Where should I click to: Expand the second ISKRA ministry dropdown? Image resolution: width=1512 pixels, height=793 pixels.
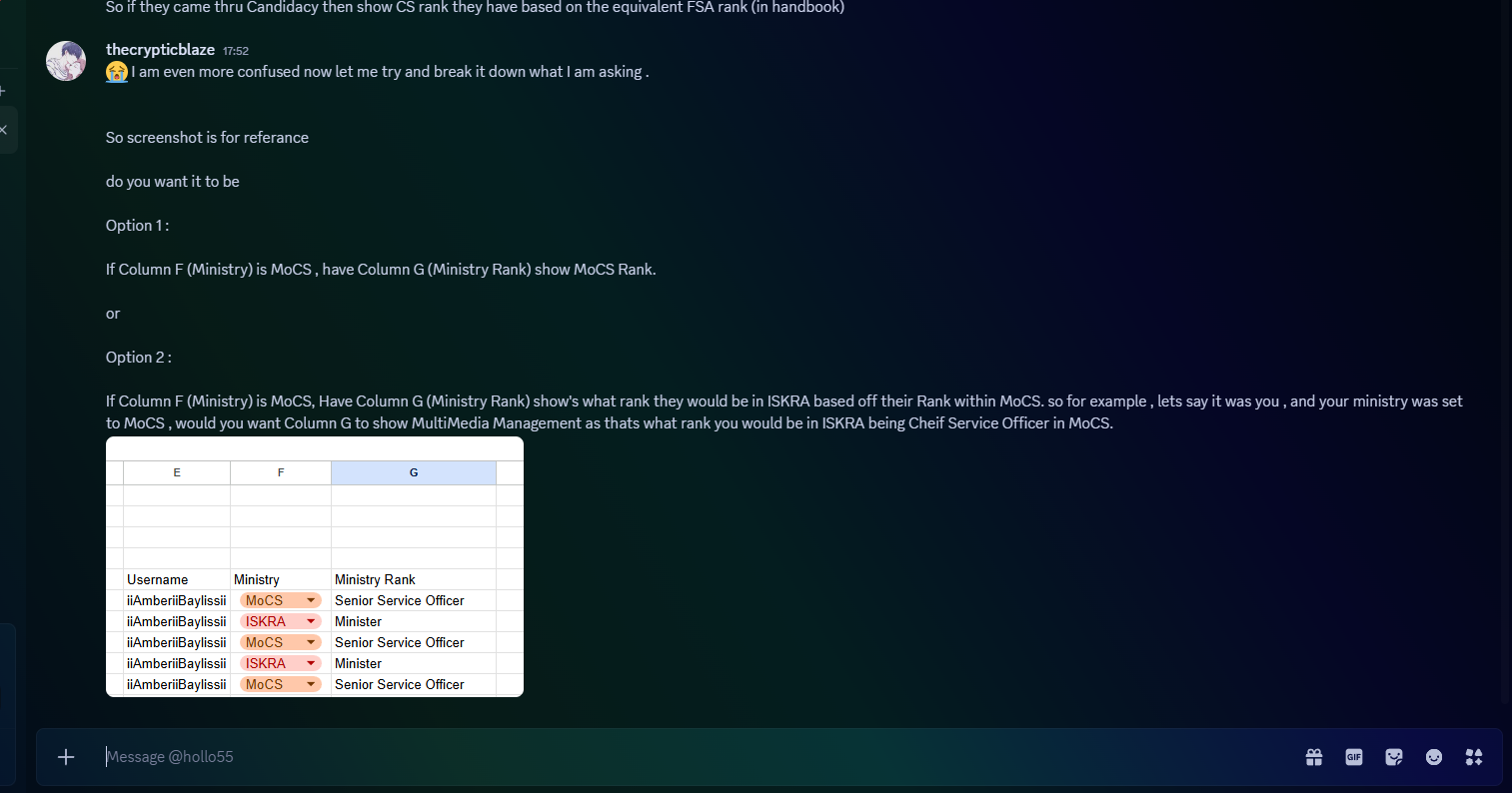[311, 663]
